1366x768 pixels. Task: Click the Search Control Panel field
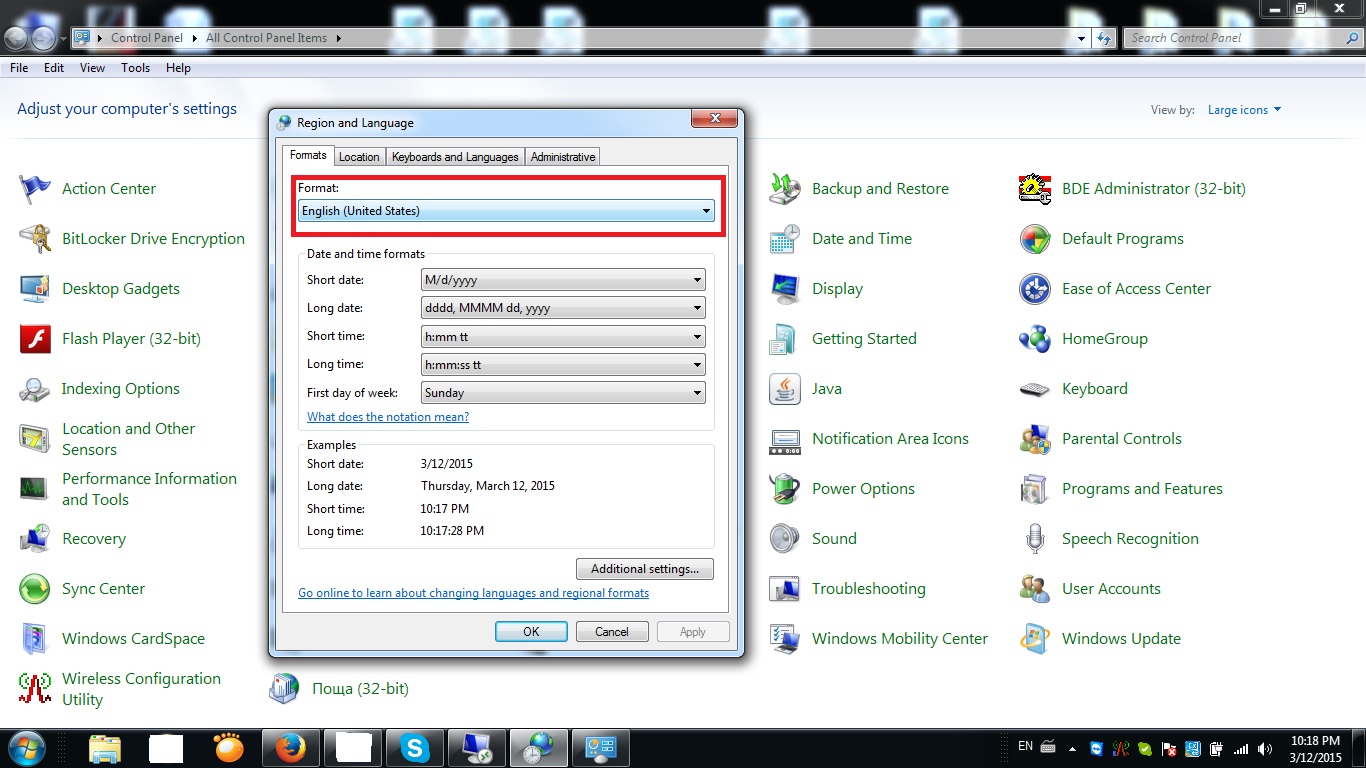(x=1234, y=38)
